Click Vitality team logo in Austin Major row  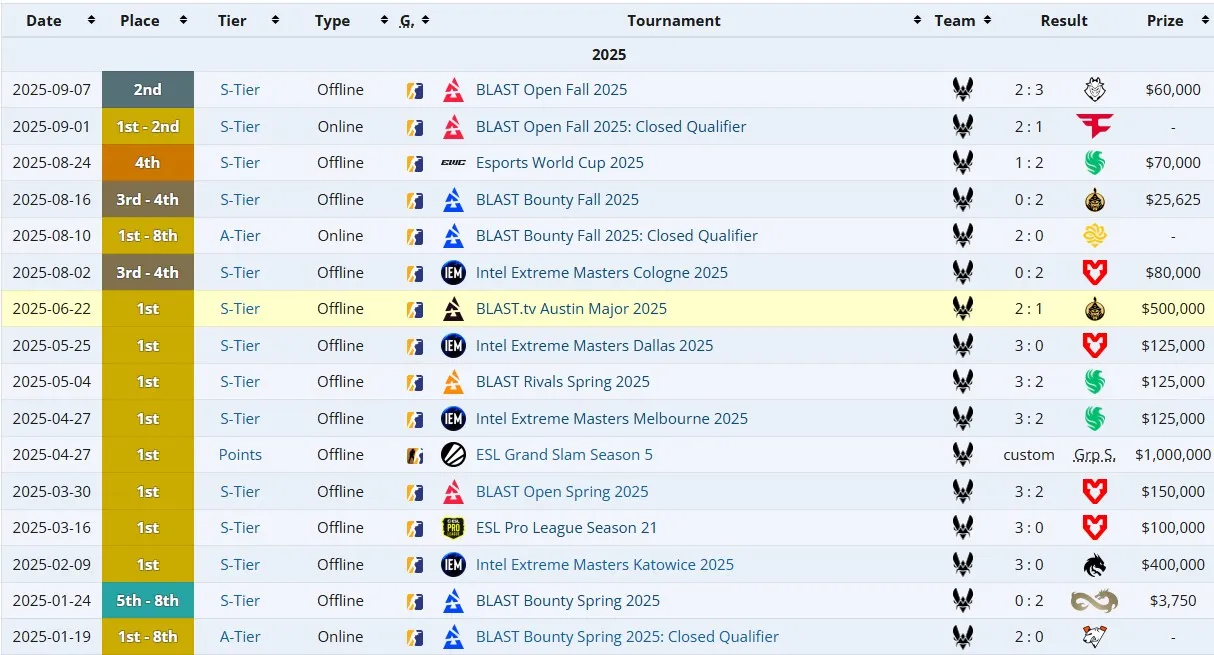pos(963,309)
